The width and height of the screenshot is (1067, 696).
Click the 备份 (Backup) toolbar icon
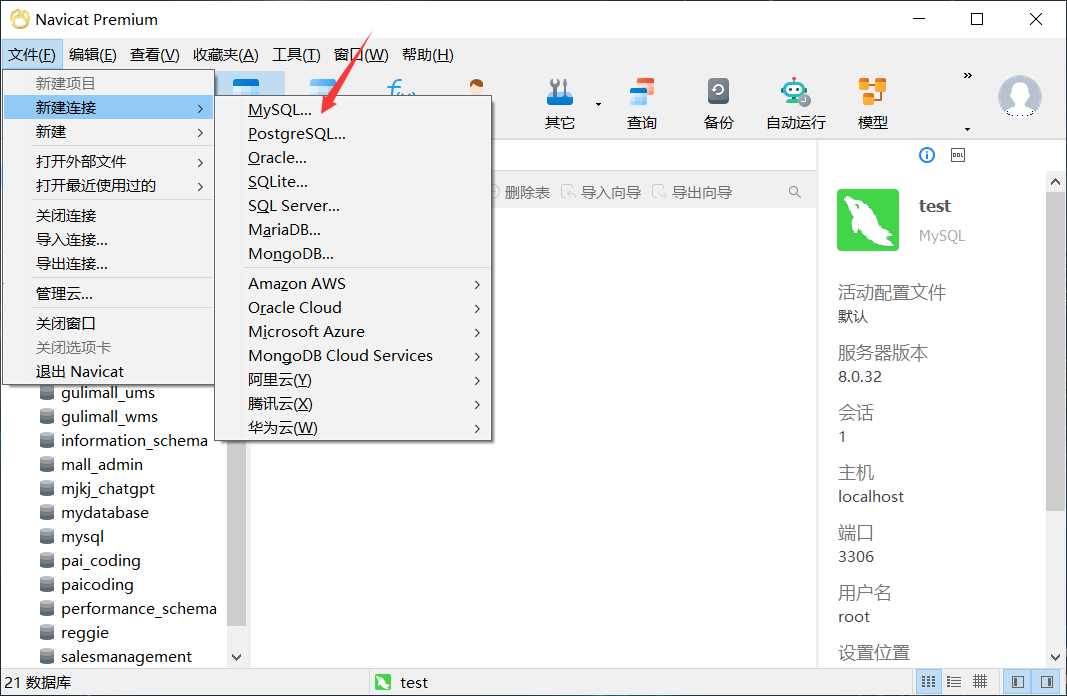[718, 103]
